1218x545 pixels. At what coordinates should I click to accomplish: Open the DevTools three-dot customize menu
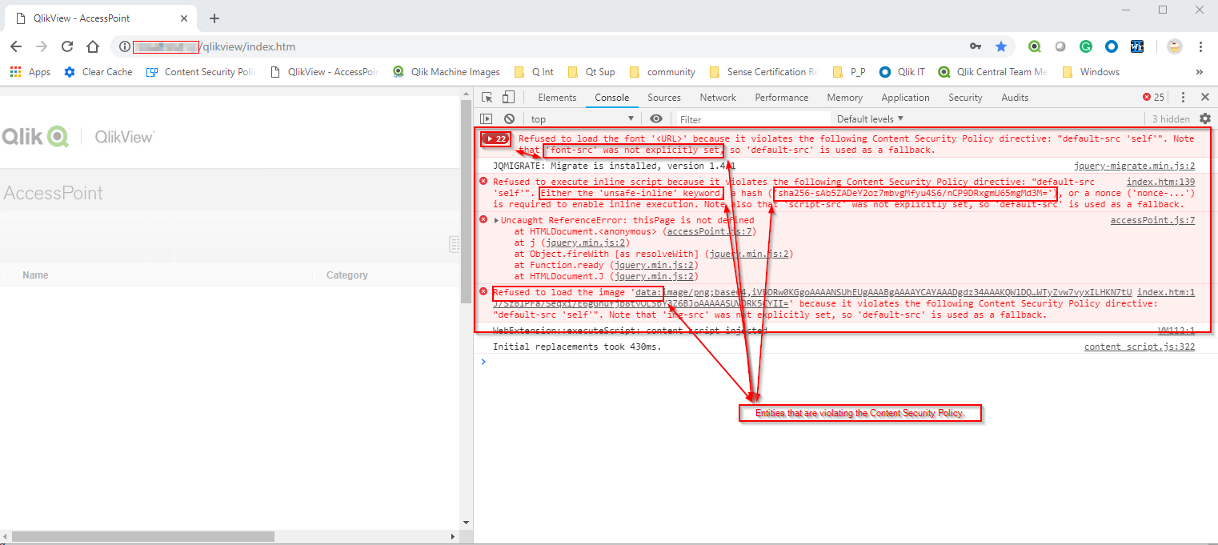1183,98
